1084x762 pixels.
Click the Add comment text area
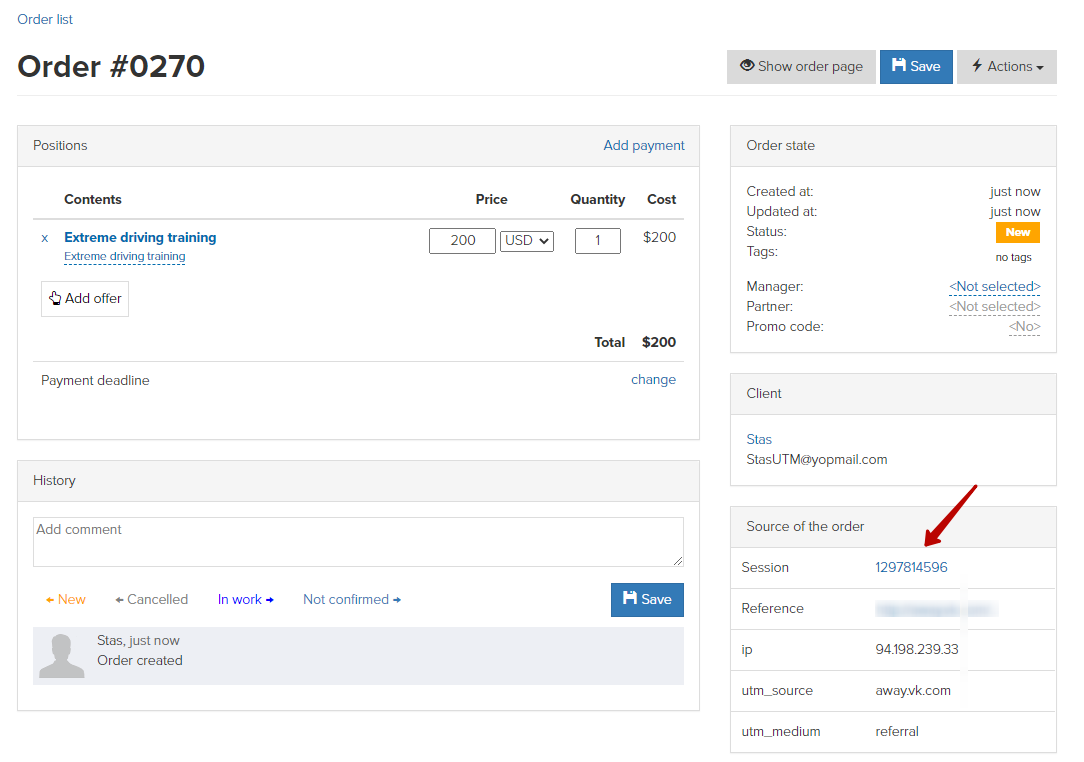point(358,542)
